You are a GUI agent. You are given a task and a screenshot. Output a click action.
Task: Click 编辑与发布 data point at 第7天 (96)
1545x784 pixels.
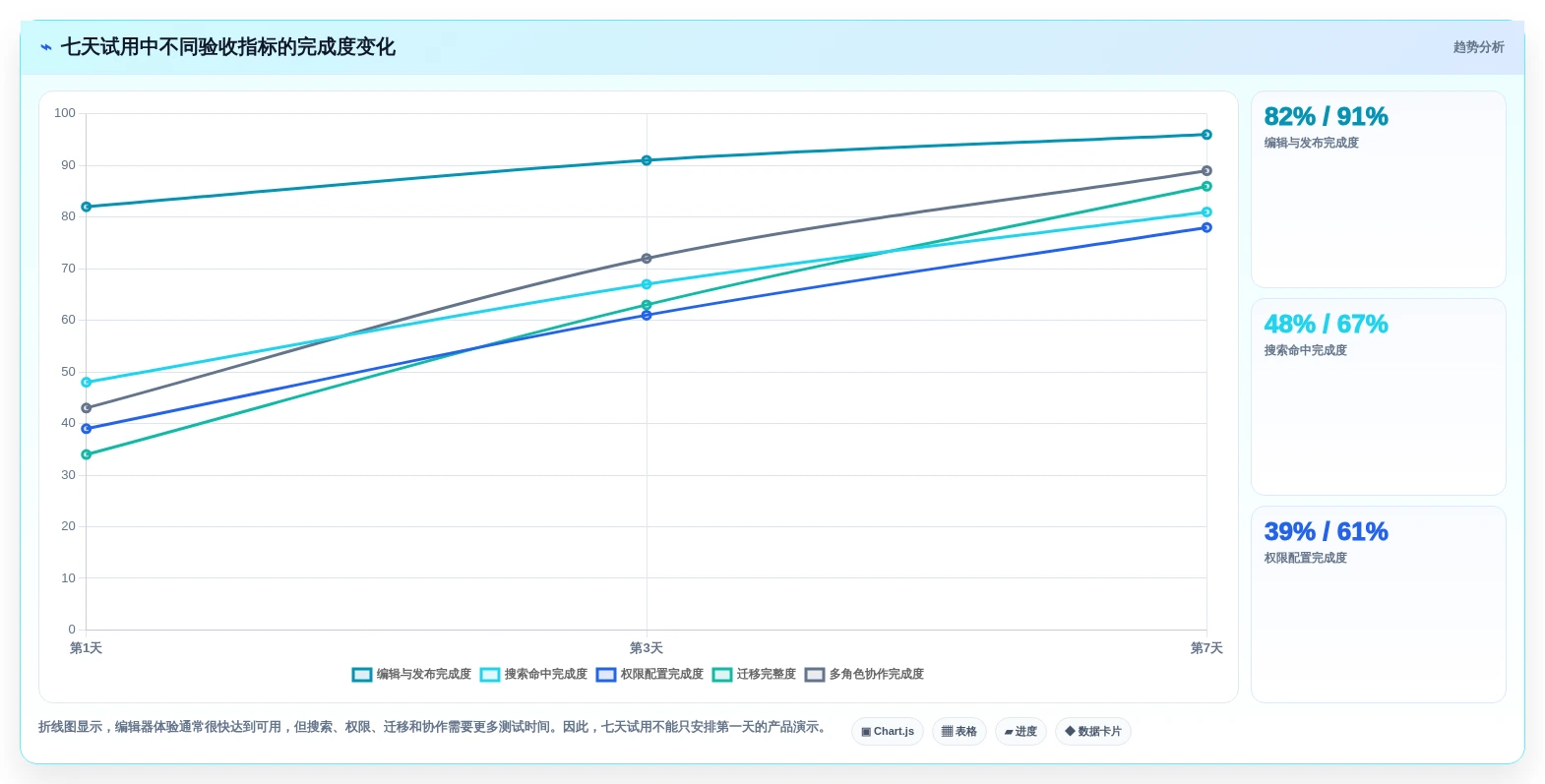pos(1206,135)
